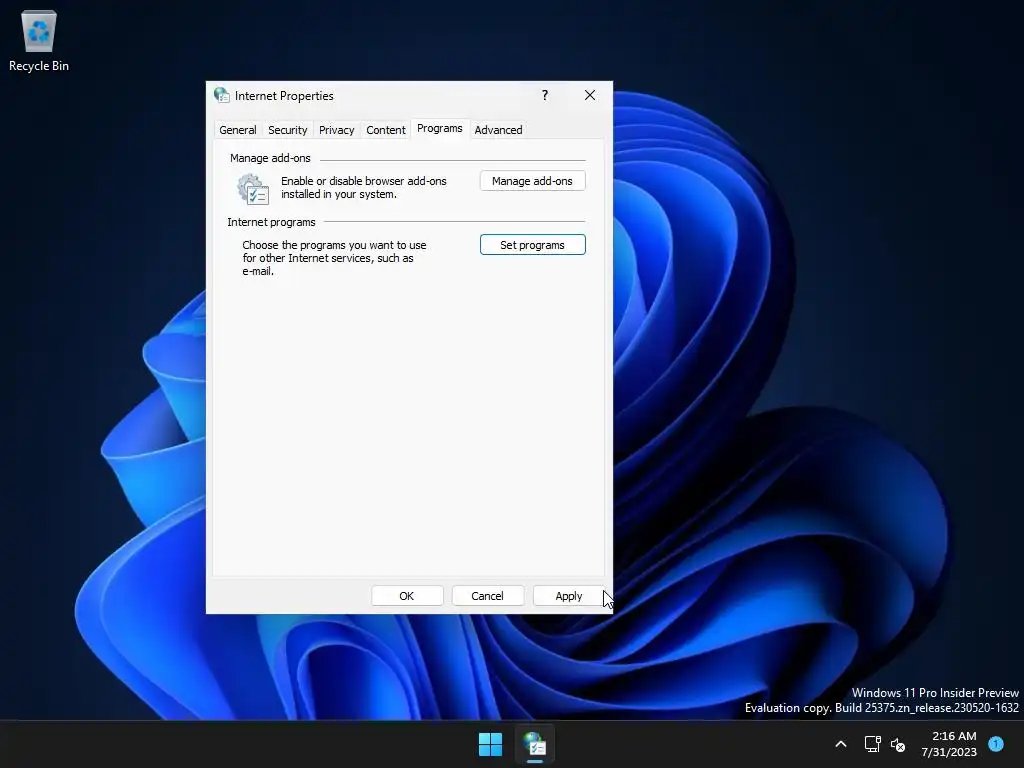Close the Internet Properties dialog

tap(590, 95)
